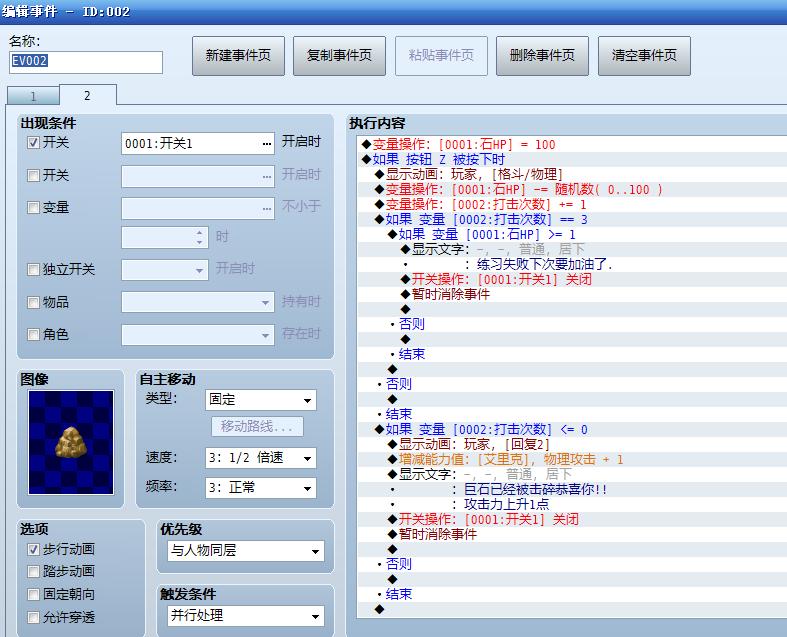
Task: Select line 显示动画: 玩家, [格斗/物理]
Action: coord(572,175)
